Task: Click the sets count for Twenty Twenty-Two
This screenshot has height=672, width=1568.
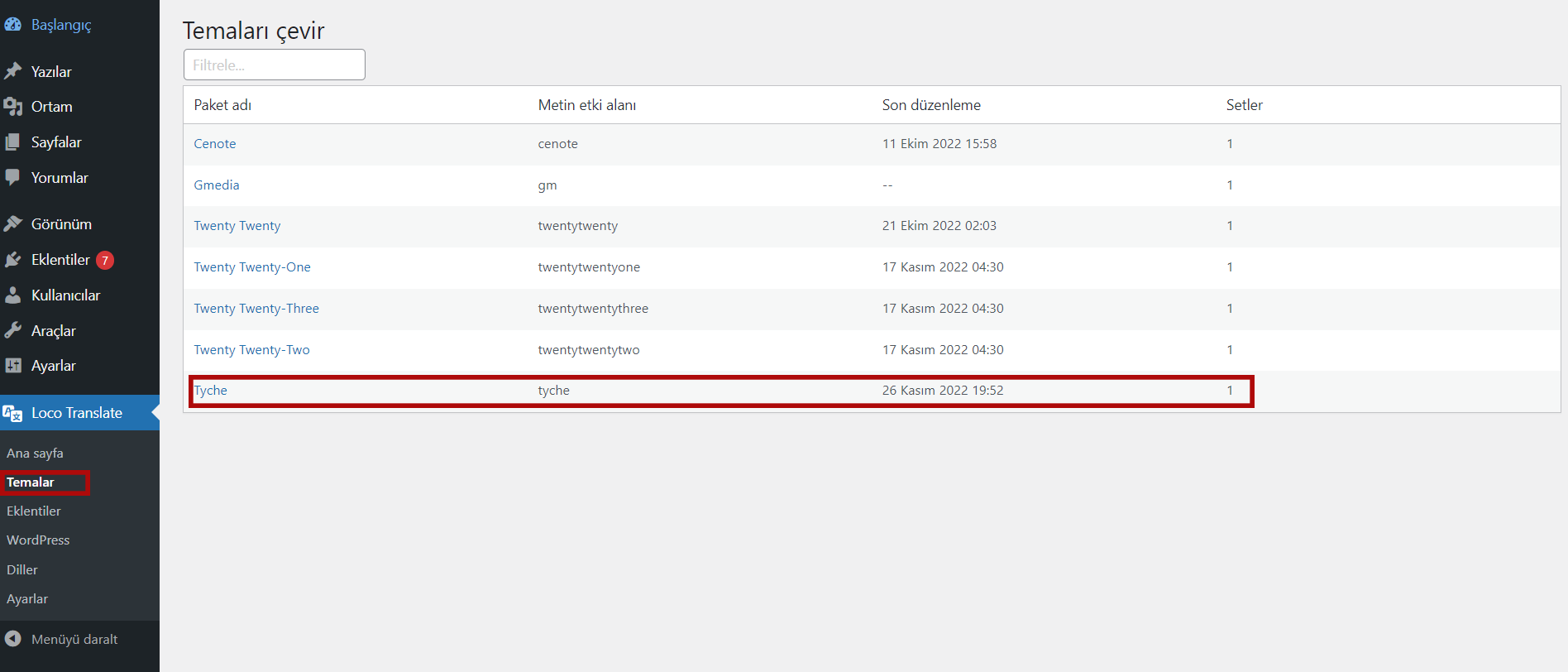Action: click(x=1230, y=350)
